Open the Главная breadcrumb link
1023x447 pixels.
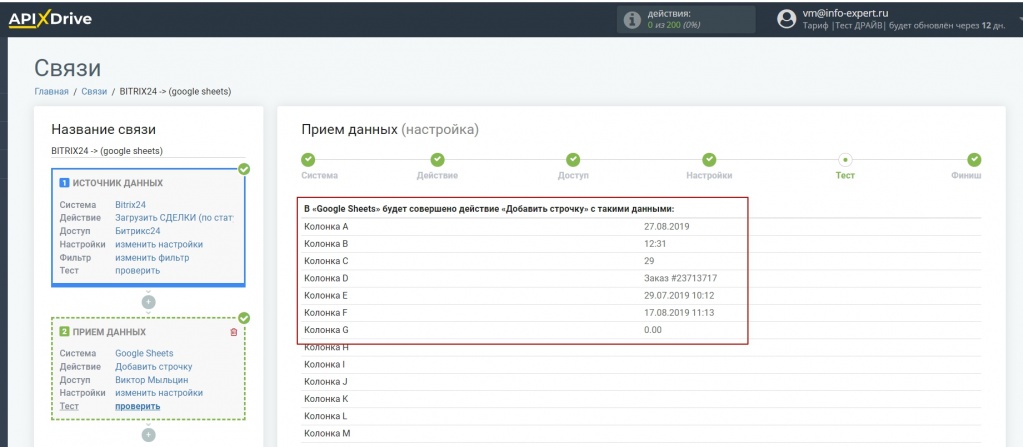pyautogui.click(x=52, y=92)
